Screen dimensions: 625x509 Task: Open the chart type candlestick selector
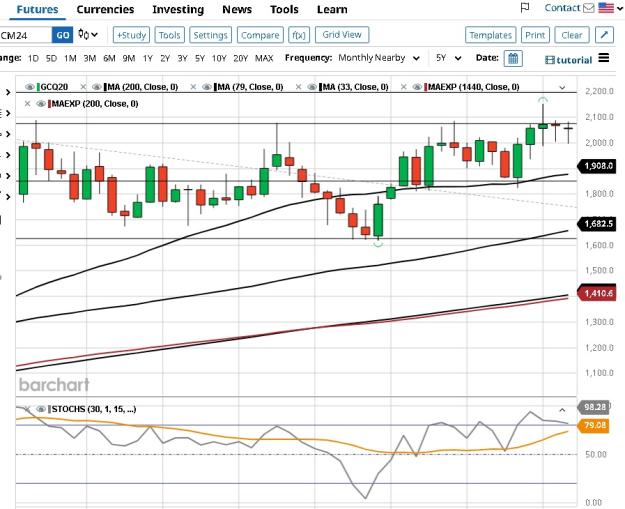click(88, 35)
